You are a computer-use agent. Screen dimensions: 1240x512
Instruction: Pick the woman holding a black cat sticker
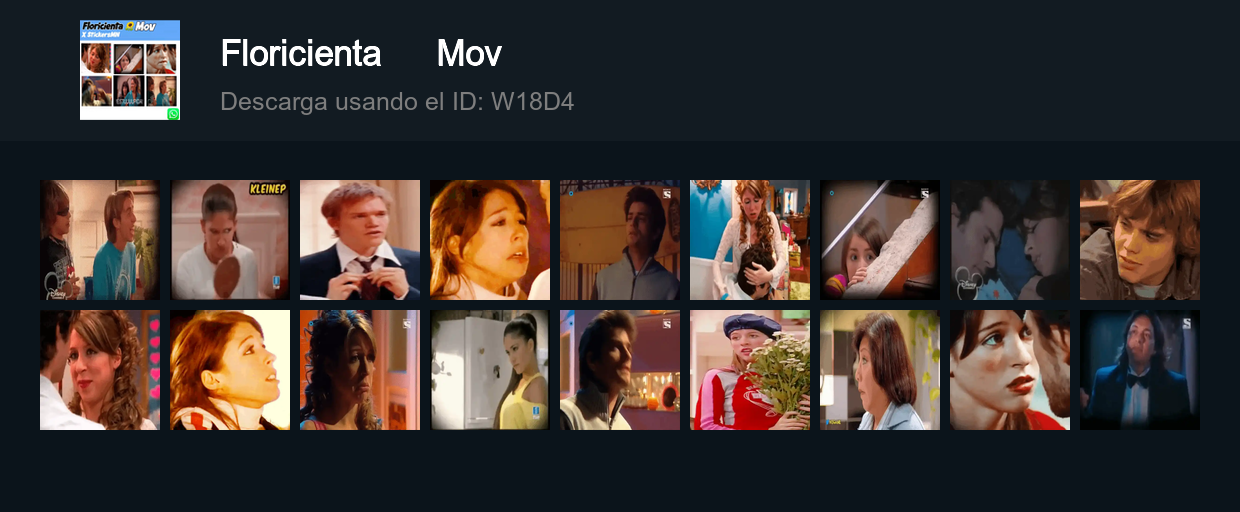click(x=750, y=240)
